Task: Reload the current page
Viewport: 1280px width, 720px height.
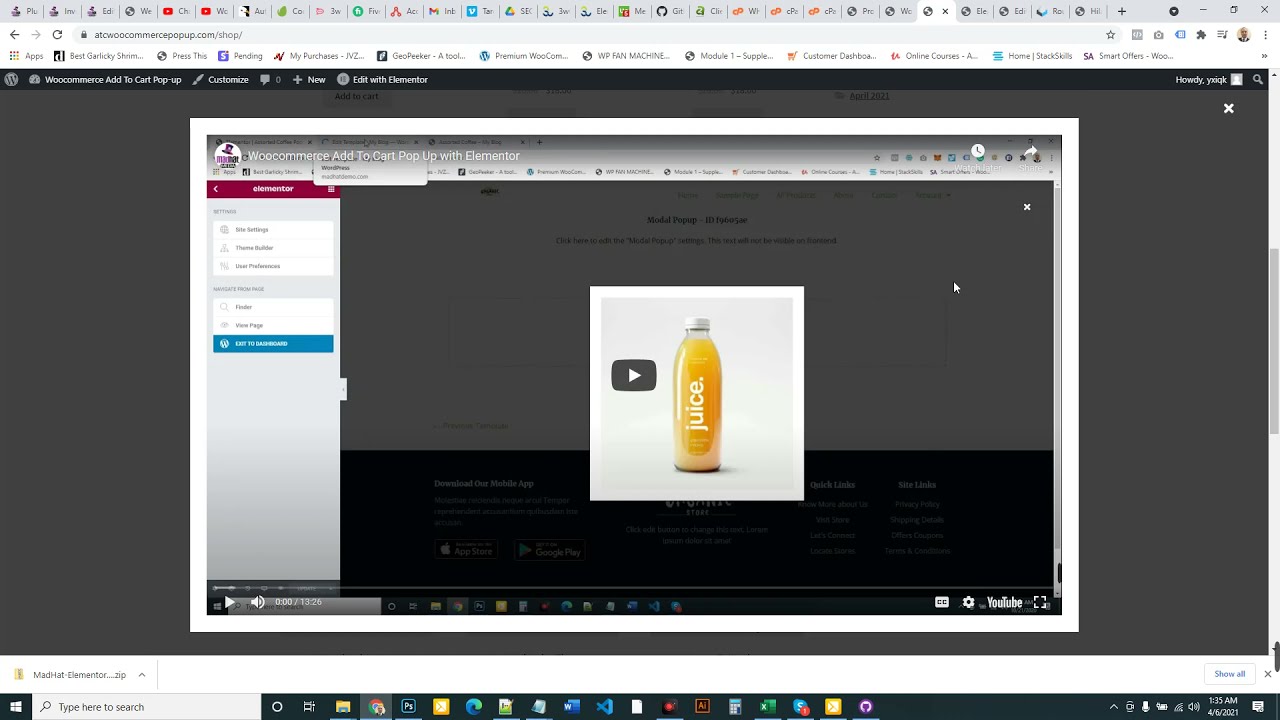Action: (57, 34)
